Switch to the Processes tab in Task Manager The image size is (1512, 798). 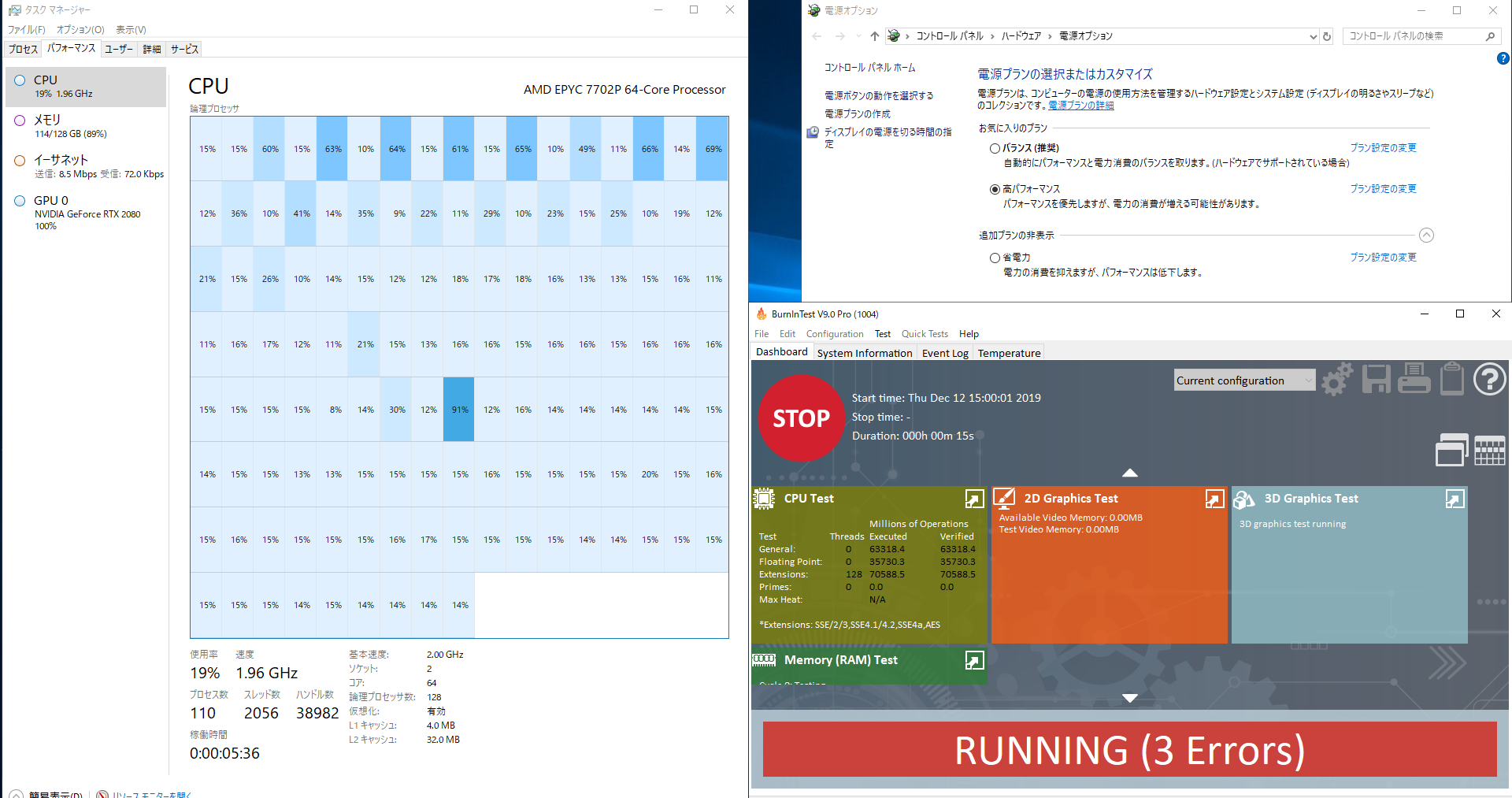click(x=23, y=49)
